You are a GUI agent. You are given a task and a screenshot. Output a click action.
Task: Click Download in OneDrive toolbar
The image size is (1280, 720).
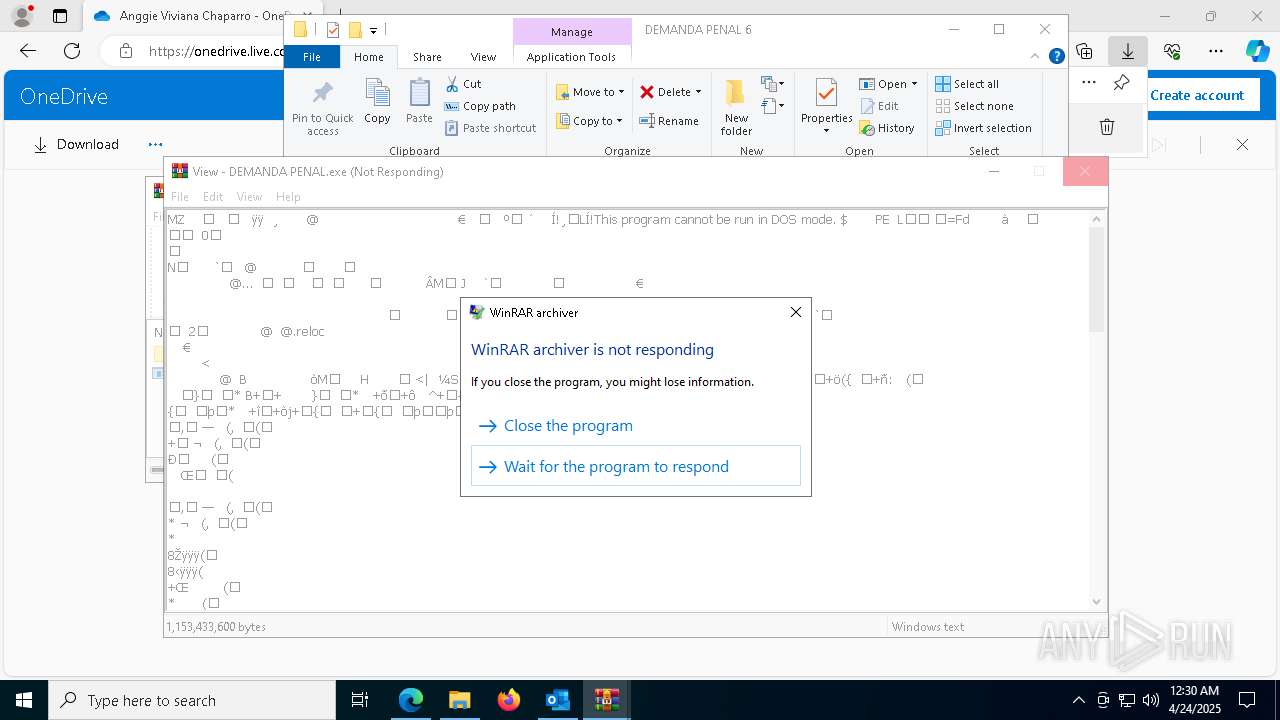point(76,144)
